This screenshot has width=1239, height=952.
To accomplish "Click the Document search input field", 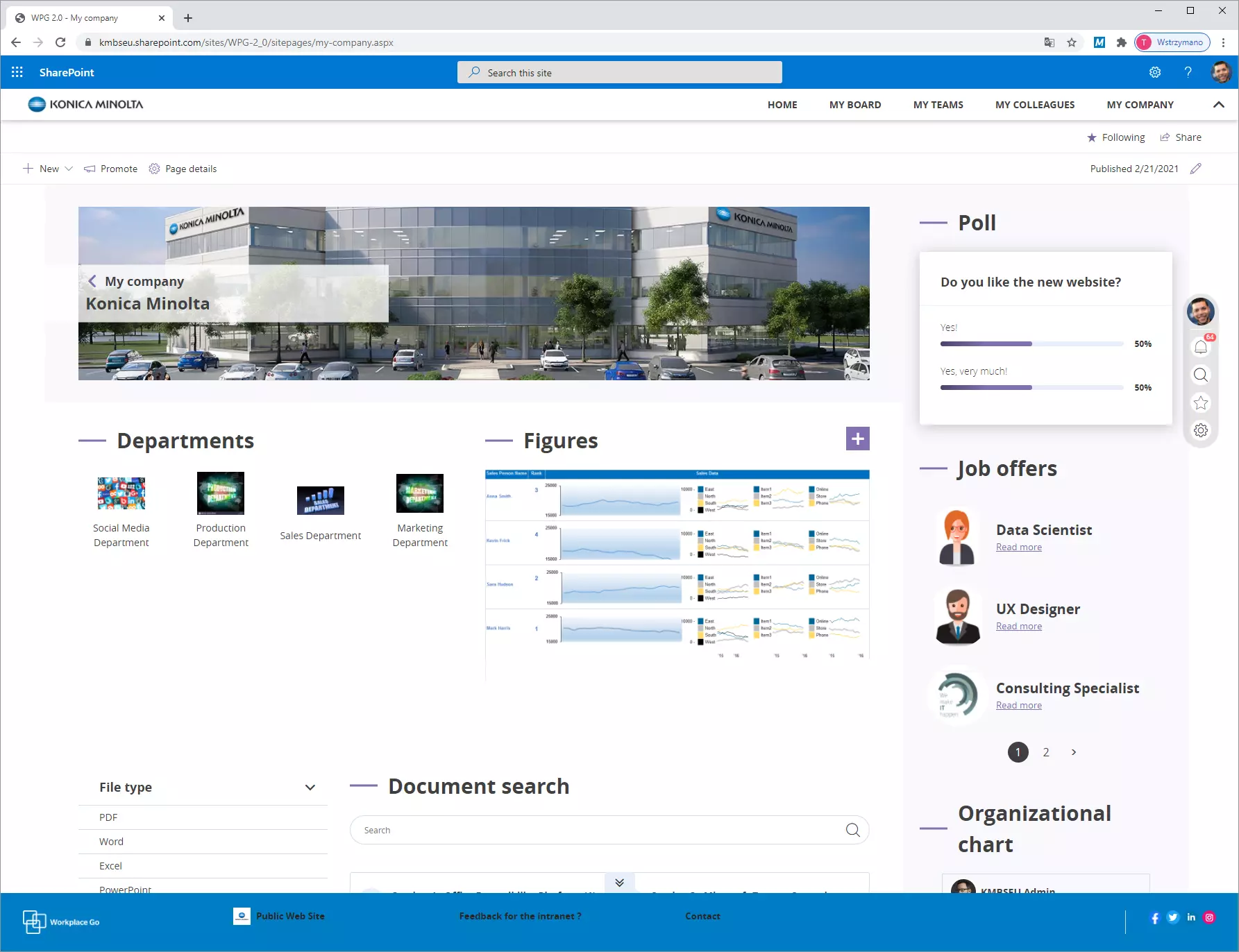I will pos(609,831).
